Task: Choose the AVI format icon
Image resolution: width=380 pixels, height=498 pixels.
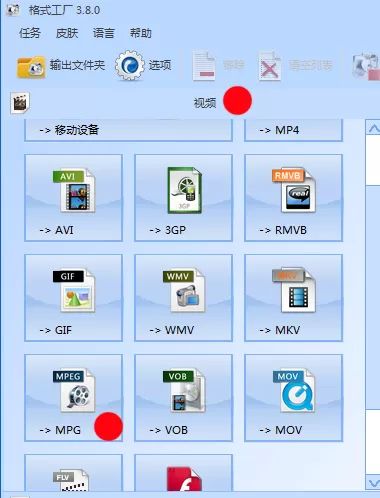Action: [74, 191]
